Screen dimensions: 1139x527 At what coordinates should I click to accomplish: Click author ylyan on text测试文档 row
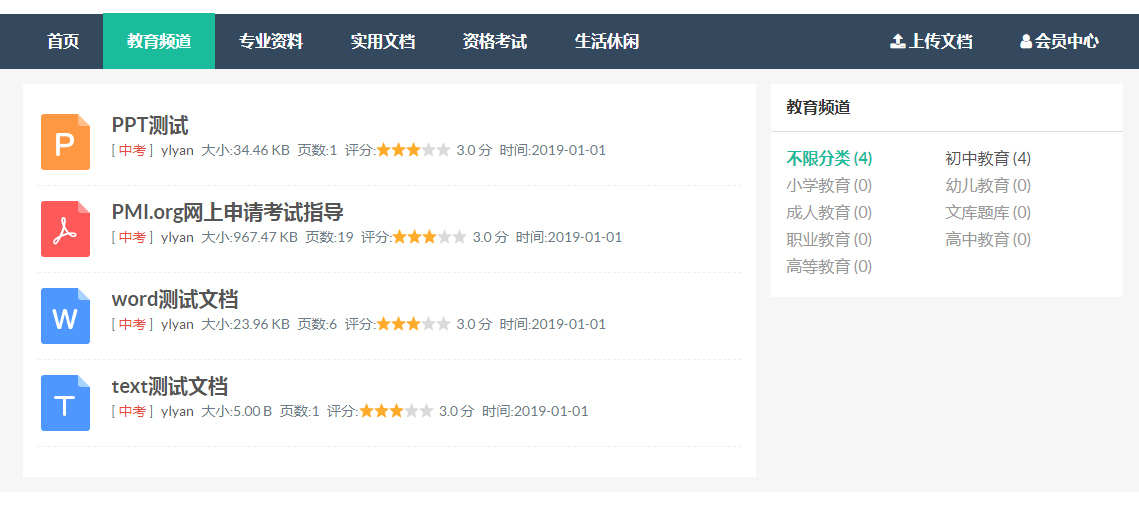click(x=177, y=411)
